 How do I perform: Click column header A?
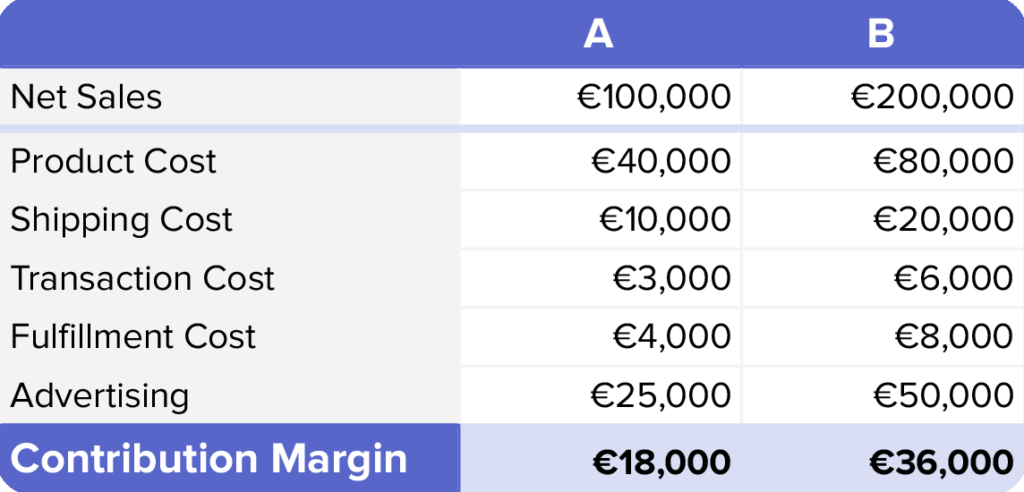click(598, 34)
